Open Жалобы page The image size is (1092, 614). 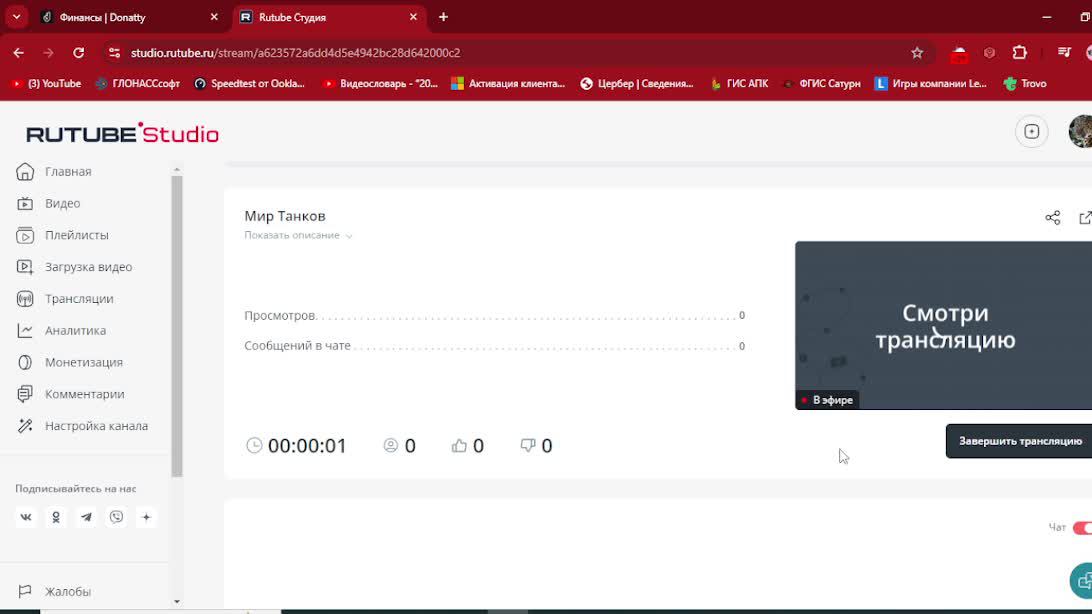[x=68, y=591]
